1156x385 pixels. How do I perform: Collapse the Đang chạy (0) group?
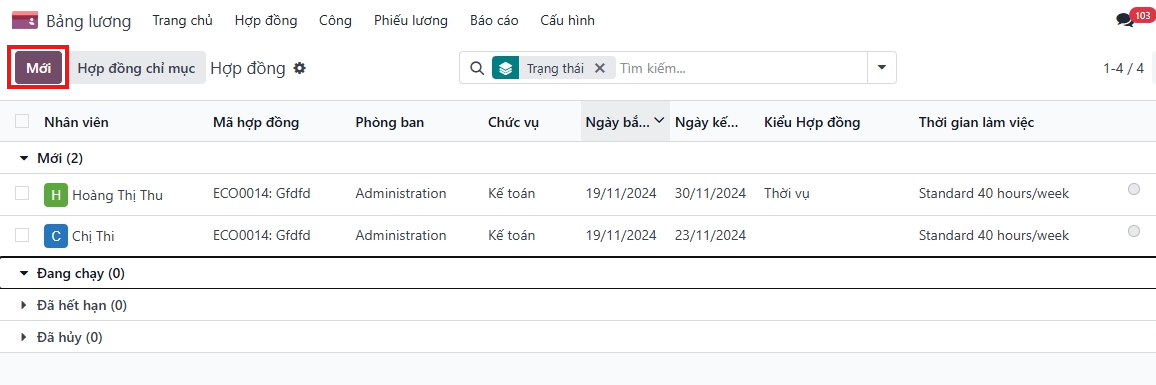(x=24, y=274)
